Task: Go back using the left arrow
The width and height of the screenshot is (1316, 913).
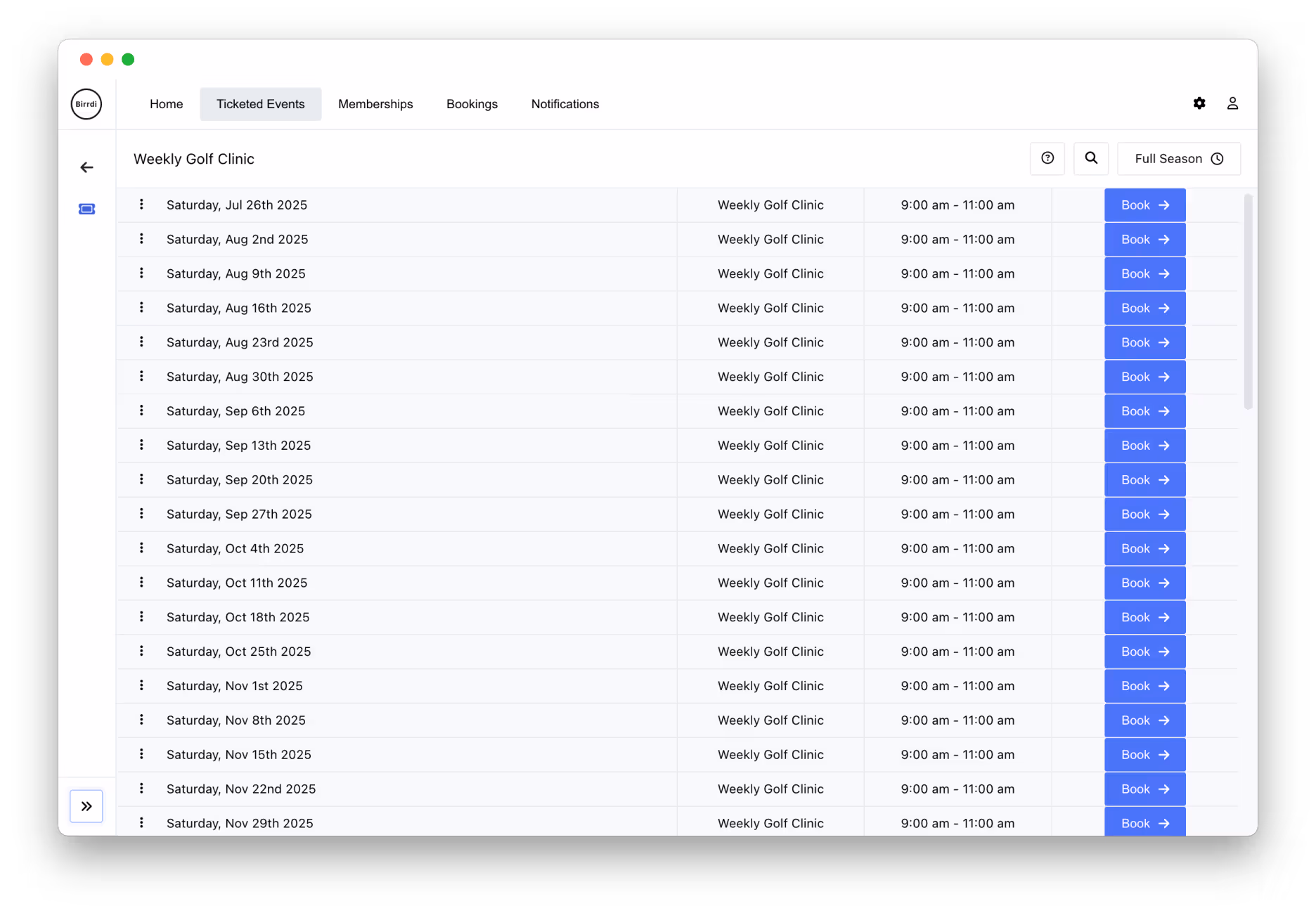Action: pyautogui.click(x=86, y=167)
